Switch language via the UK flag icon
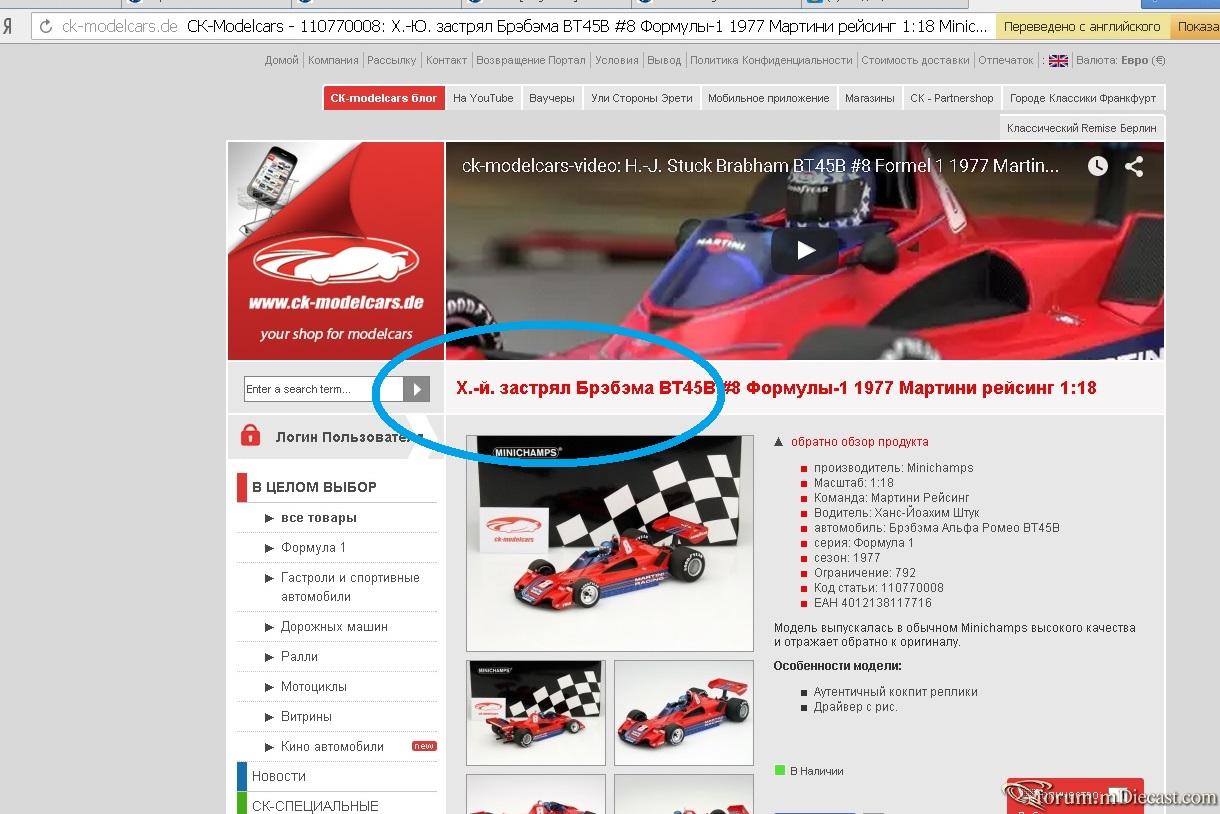This screenshot has height=814, width=1220. [x=1058, y=61]
